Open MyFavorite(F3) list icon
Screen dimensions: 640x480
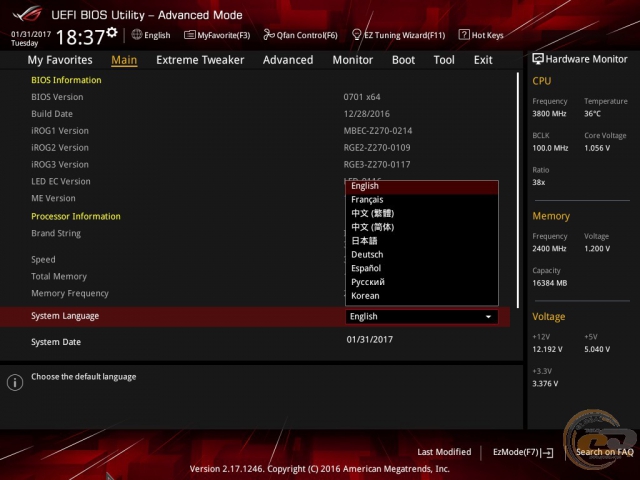(x=189, y=35)
